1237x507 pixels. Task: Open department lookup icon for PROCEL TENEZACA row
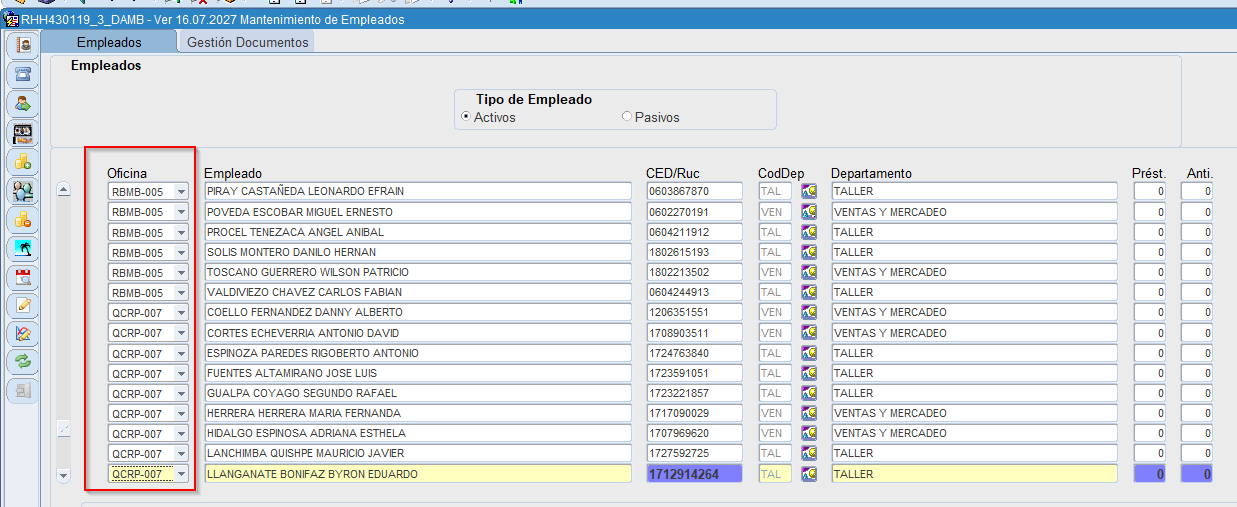coord(809,232)
